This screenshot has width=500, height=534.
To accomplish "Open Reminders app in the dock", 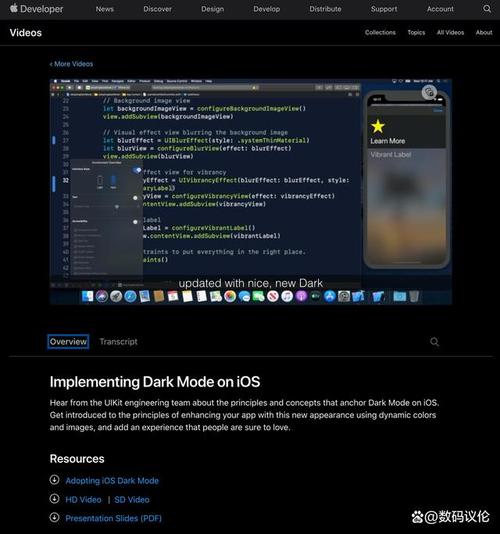I will (201, 296).
